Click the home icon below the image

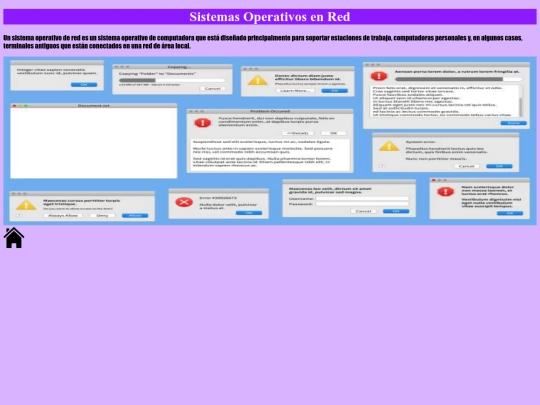[x=14, y=238]
